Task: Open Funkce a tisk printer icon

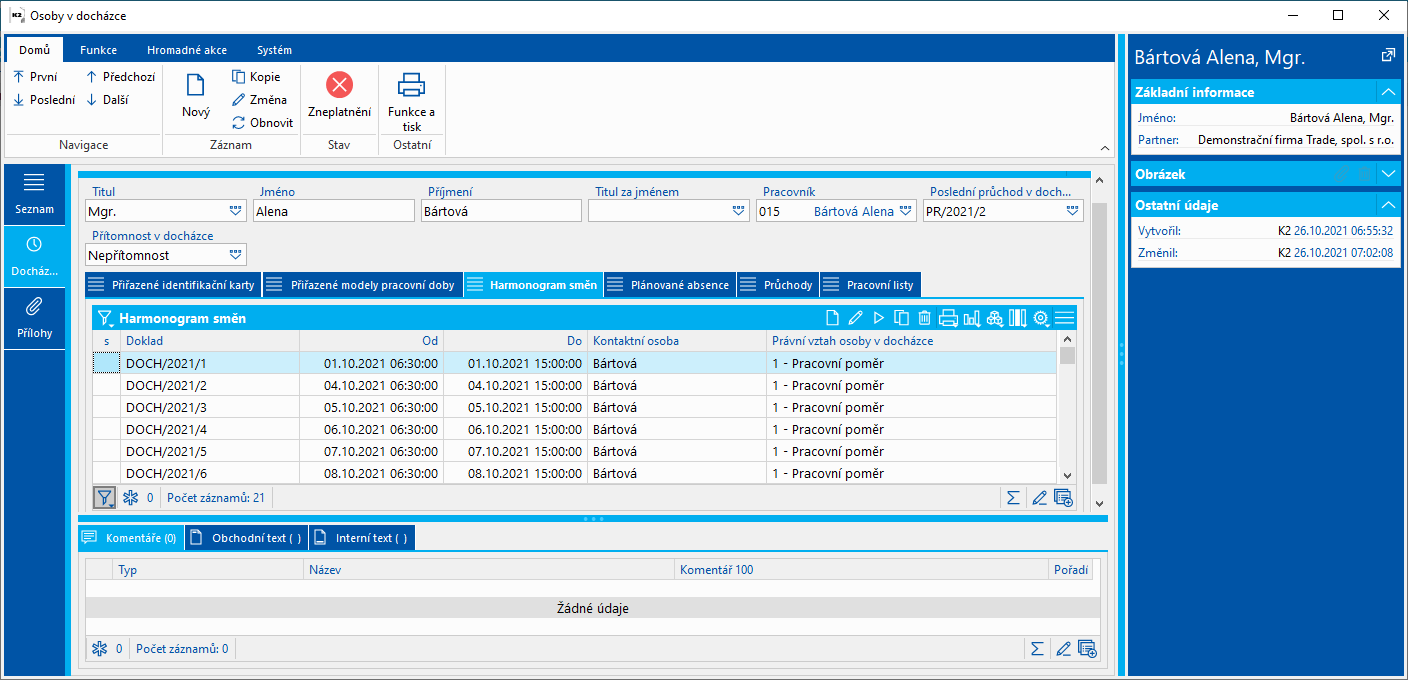Action: click(x=412, y=85)
